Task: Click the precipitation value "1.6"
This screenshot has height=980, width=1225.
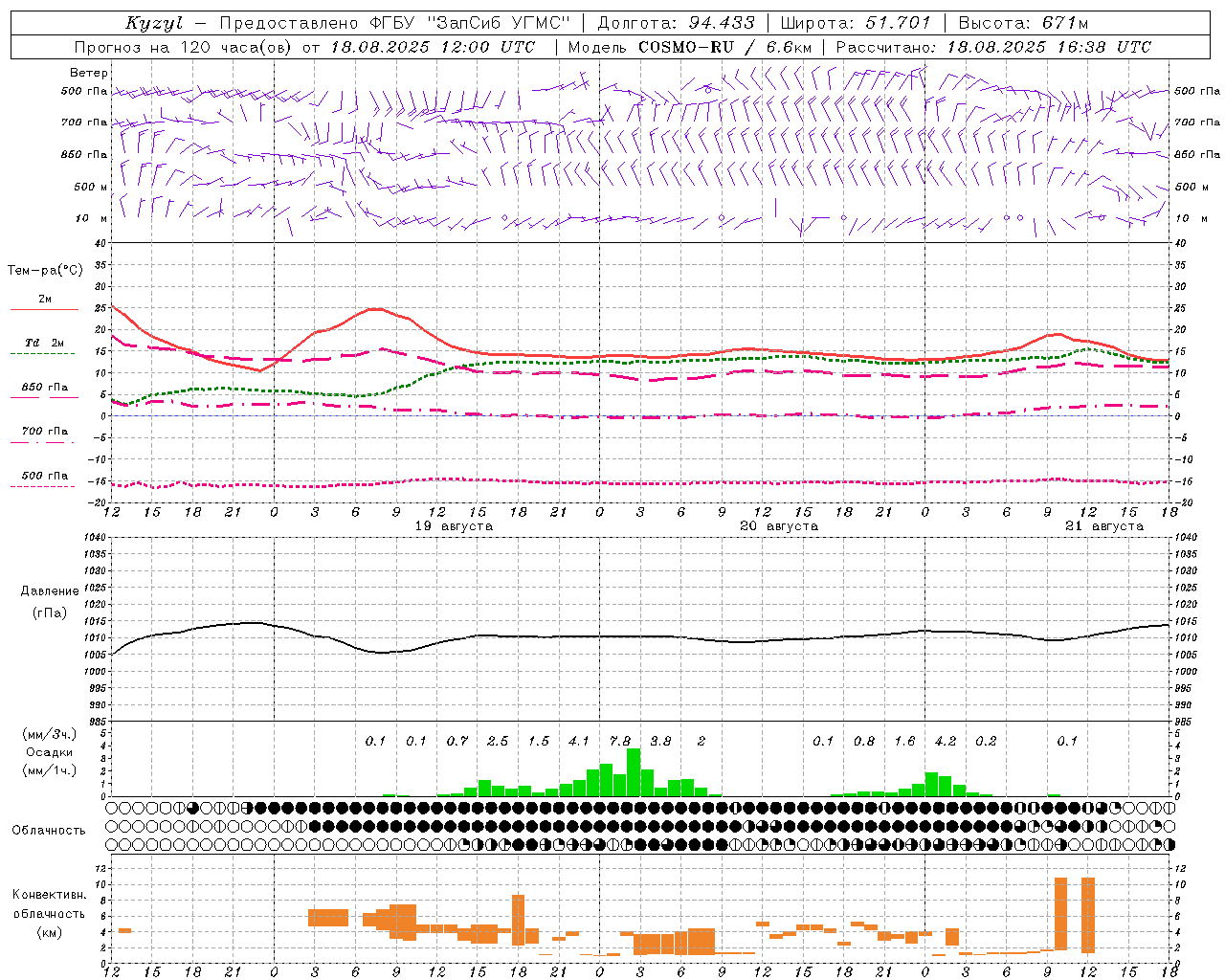Action: click(x=904, y=741)
